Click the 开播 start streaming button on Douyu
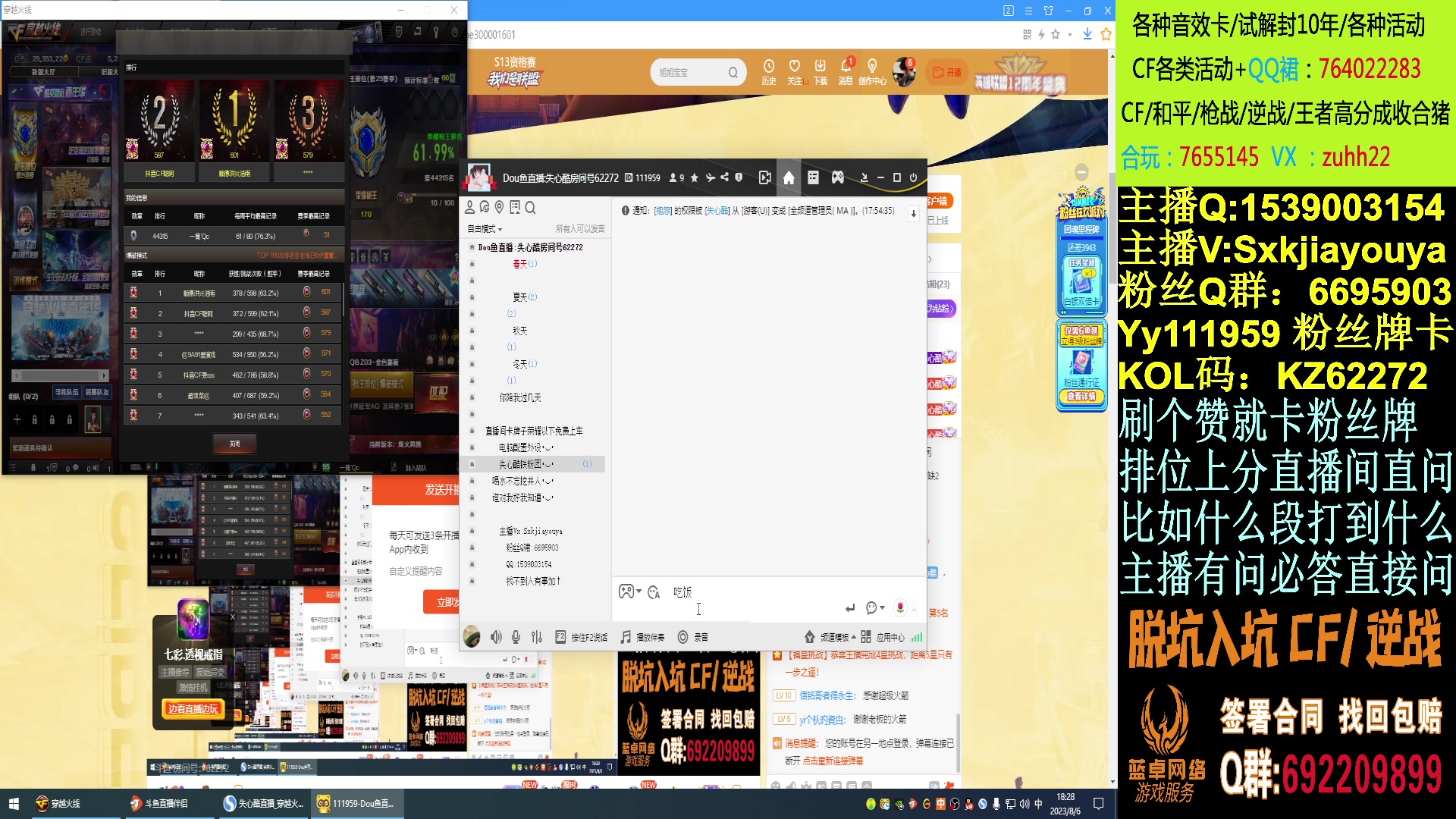Screen dimensions: 1456x819 pyautogui.click(x=947, y=72)
